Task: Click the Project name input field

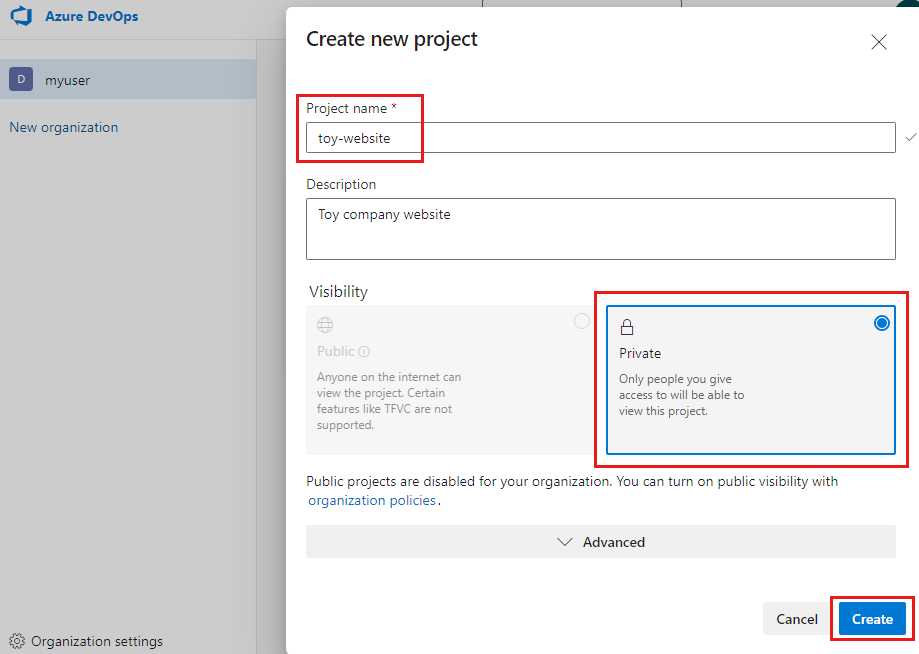Action: 601,138
